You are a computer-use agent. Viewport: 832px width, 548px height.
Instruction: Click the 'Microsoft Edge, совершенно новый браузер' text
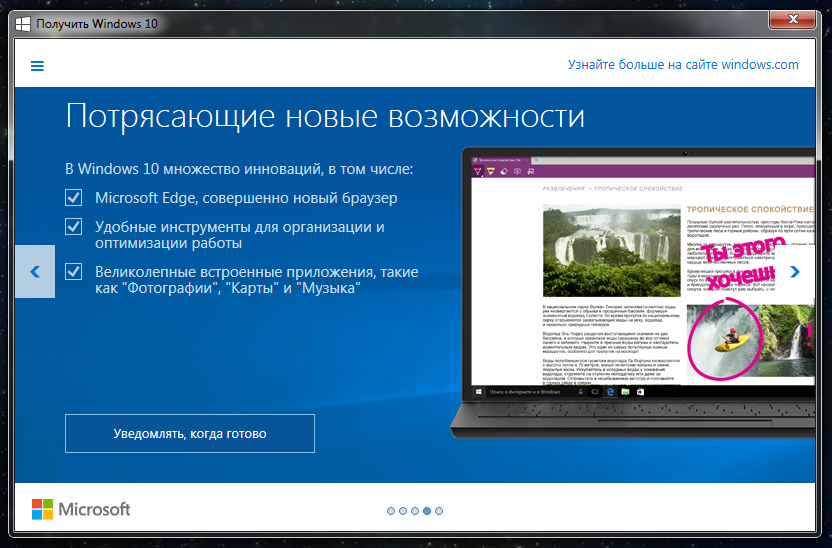pos(246,198)
